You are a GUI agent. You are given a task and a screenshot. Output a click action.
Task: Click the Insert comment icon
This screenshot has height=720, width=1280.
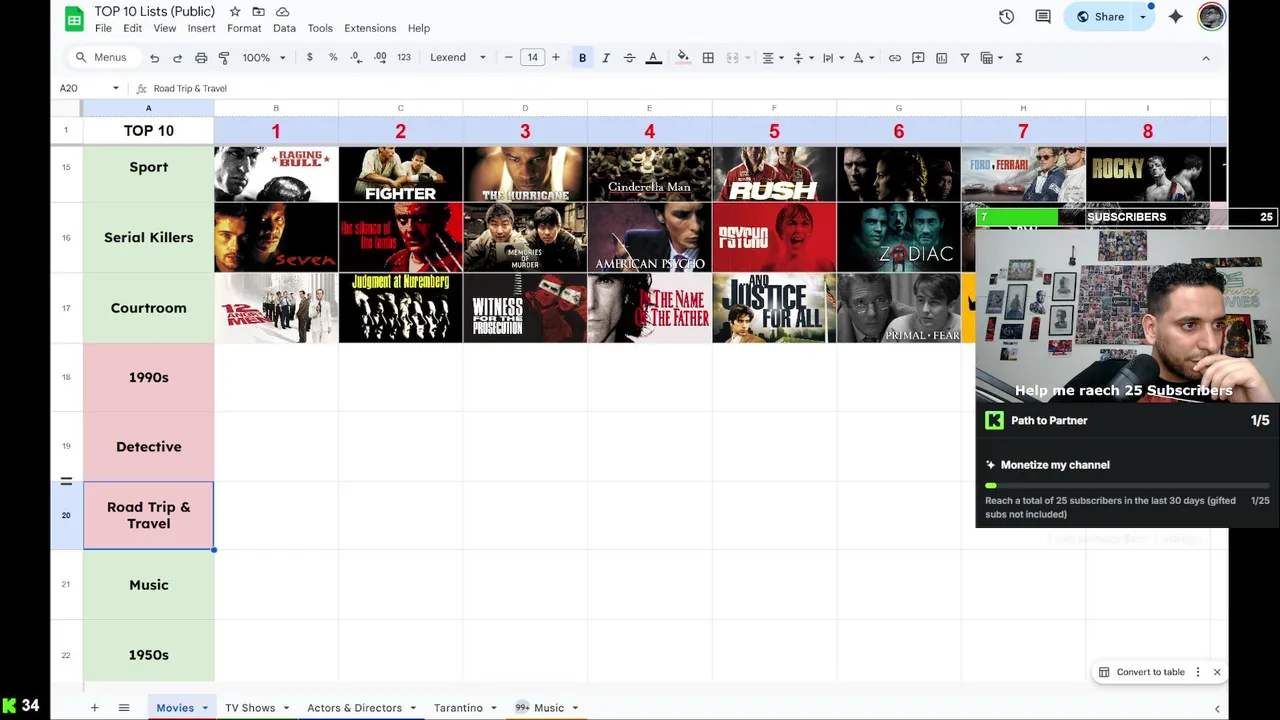[x=918, y=58]
